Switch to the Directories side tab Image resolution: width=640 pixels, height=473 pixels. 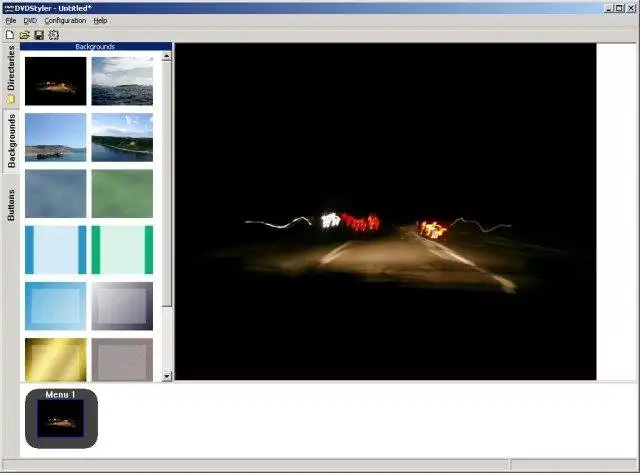(11, 74)
